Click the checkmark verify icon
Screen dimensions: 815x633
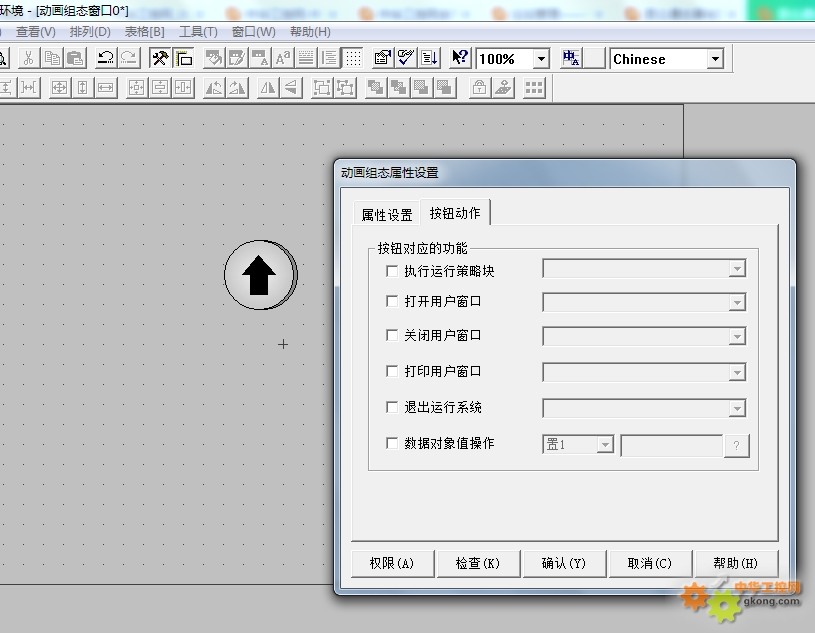pyautogui.click(x=405, y=58)
